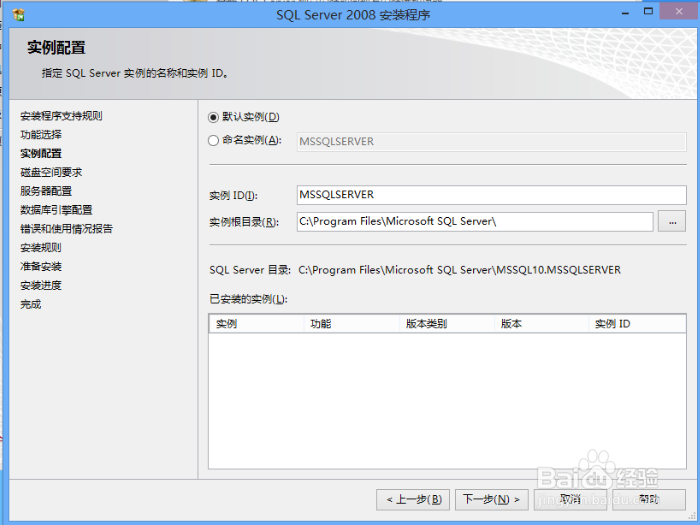
Task: Click the SQL Server setup title bar icon
Action: tap(19, 15)
